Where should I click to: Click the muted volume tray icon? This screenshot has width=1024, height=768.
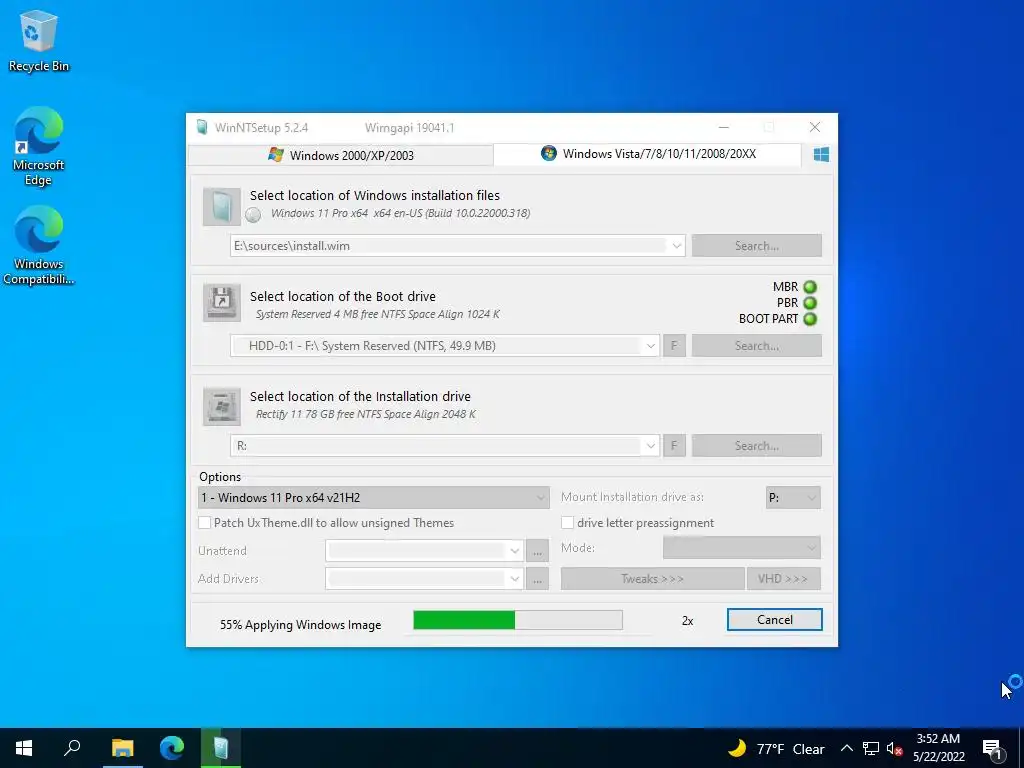[894, 748]
